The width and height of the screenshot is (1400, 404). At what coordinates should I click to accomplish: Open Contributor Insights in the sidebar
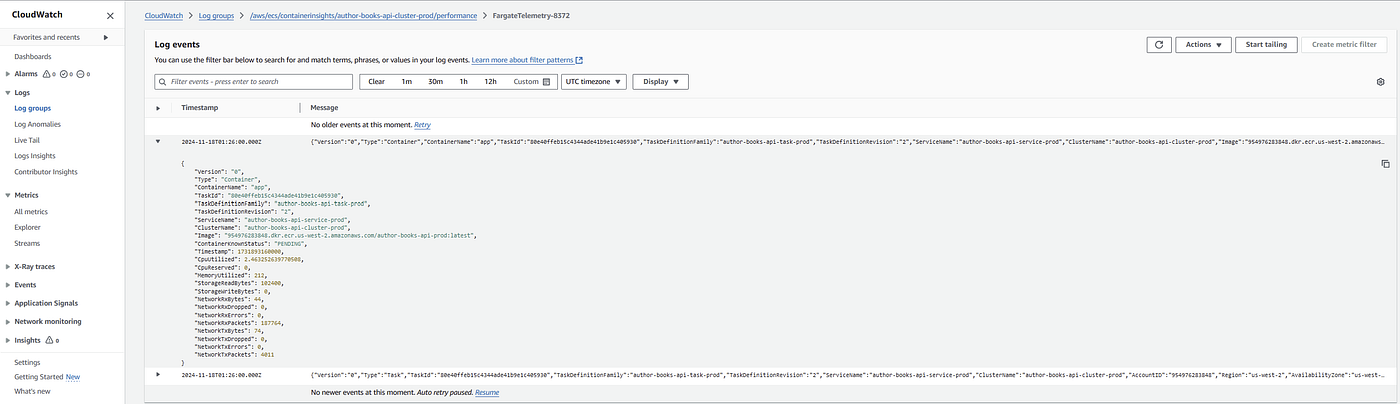pos(45,172)
